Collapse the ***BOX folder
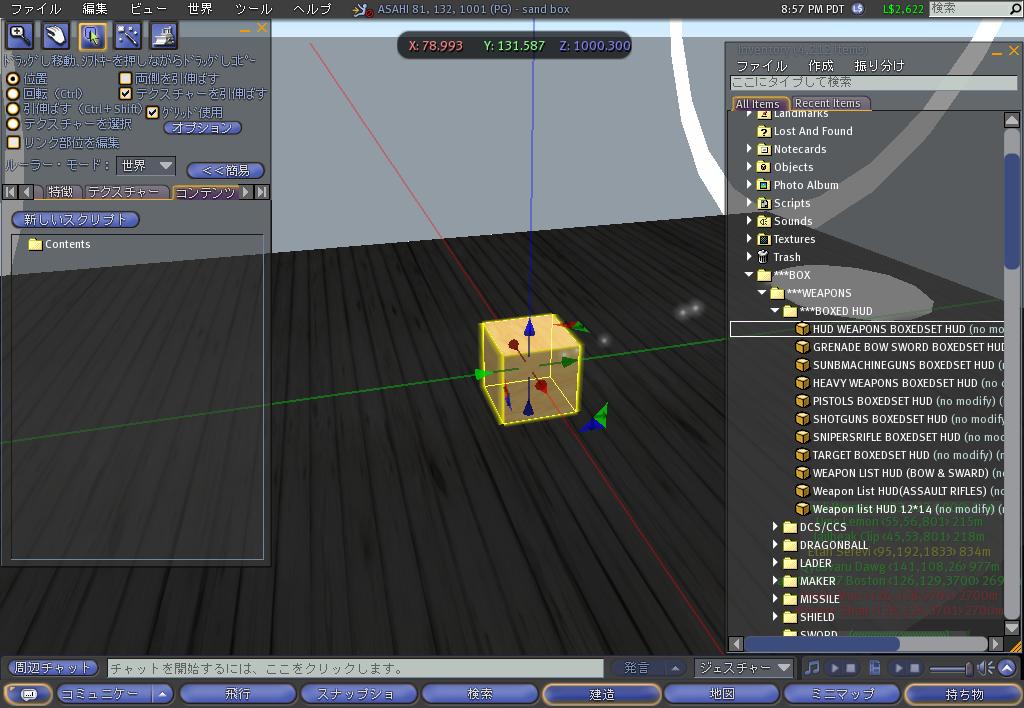 point(749,275)
